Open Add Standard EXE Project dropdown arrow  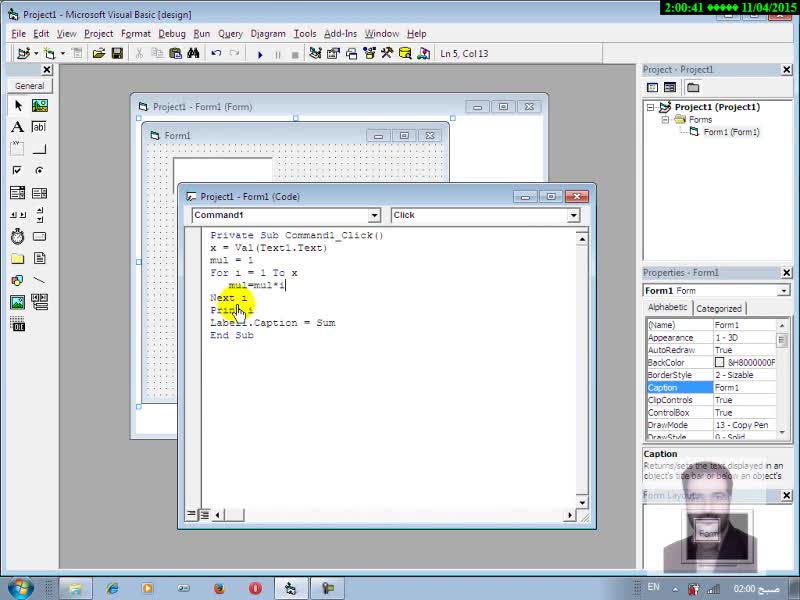36,53
